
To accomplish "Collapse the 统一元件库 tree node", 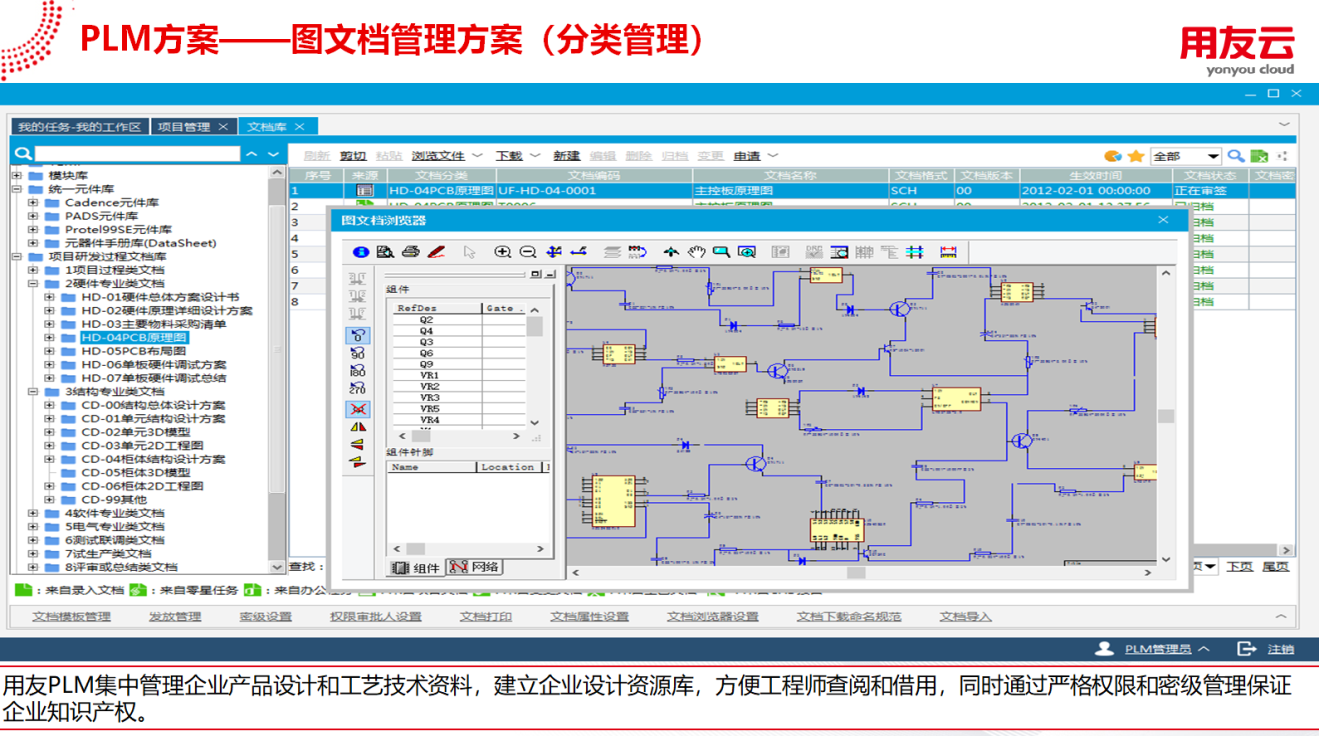I will click(16, 189).
